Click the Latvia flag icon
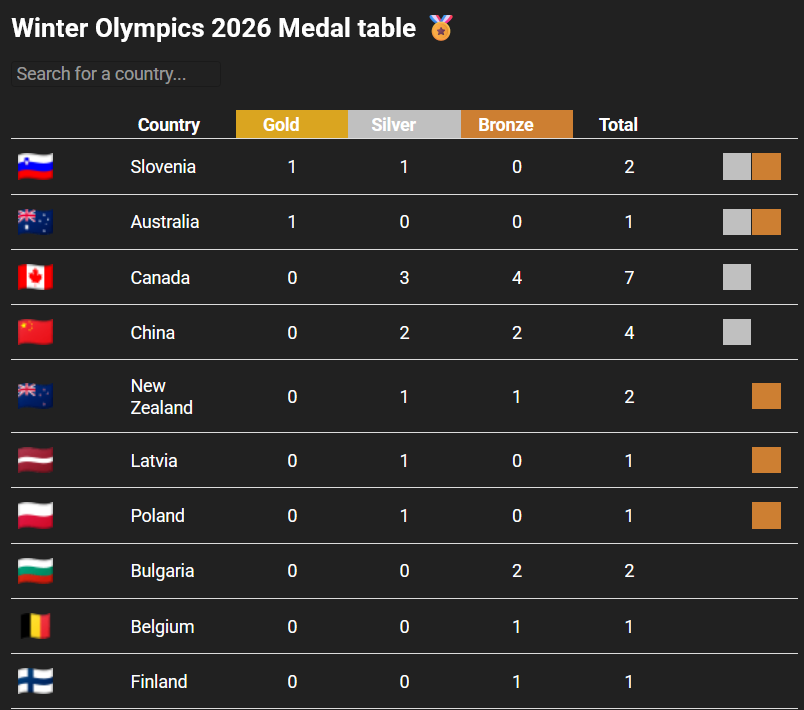Viewport: 804px width, 710px height. click(x=35, y=460)
